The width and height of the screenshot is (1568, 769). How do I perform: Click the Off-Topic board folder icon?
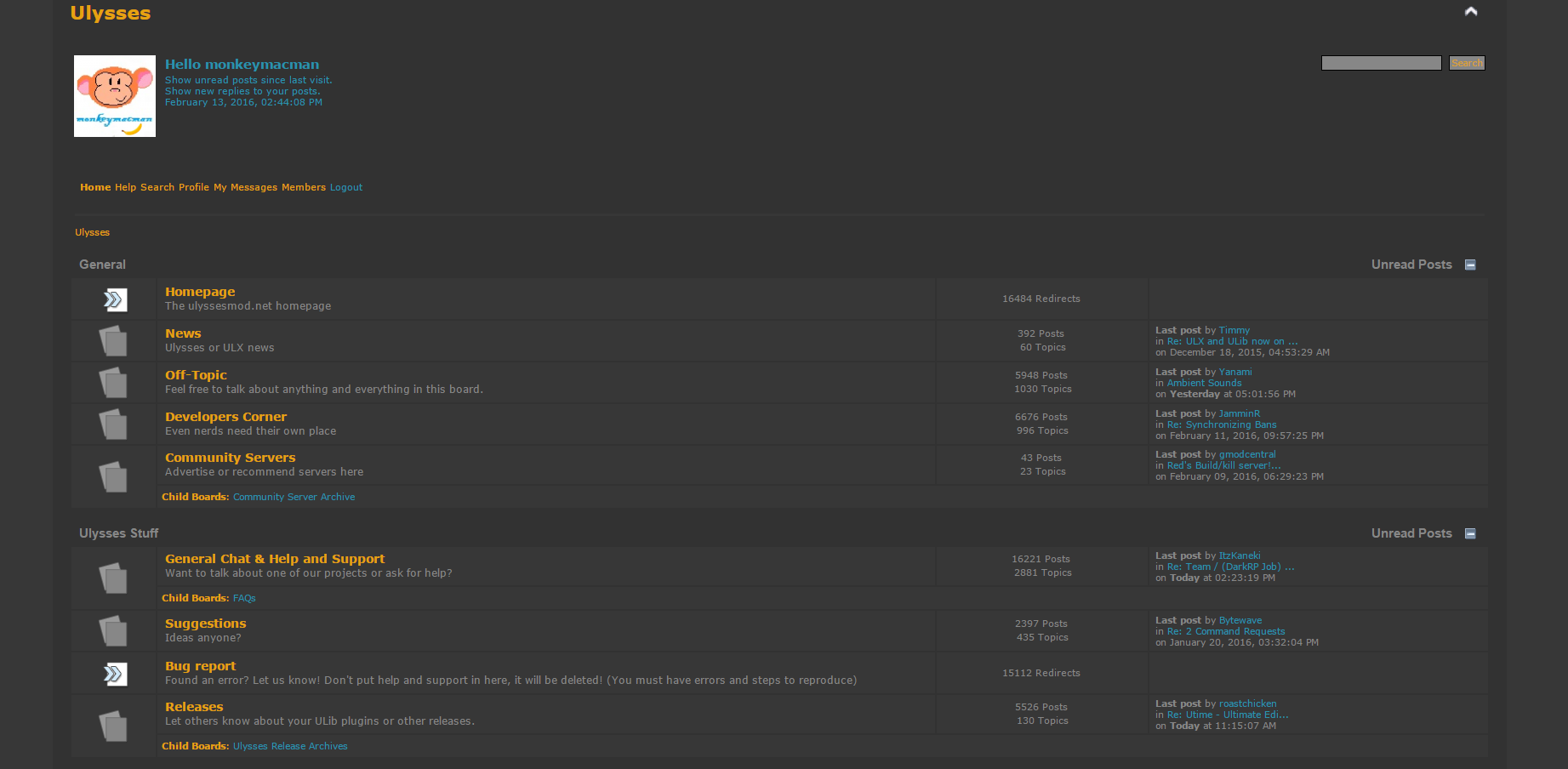click(114, 382)
